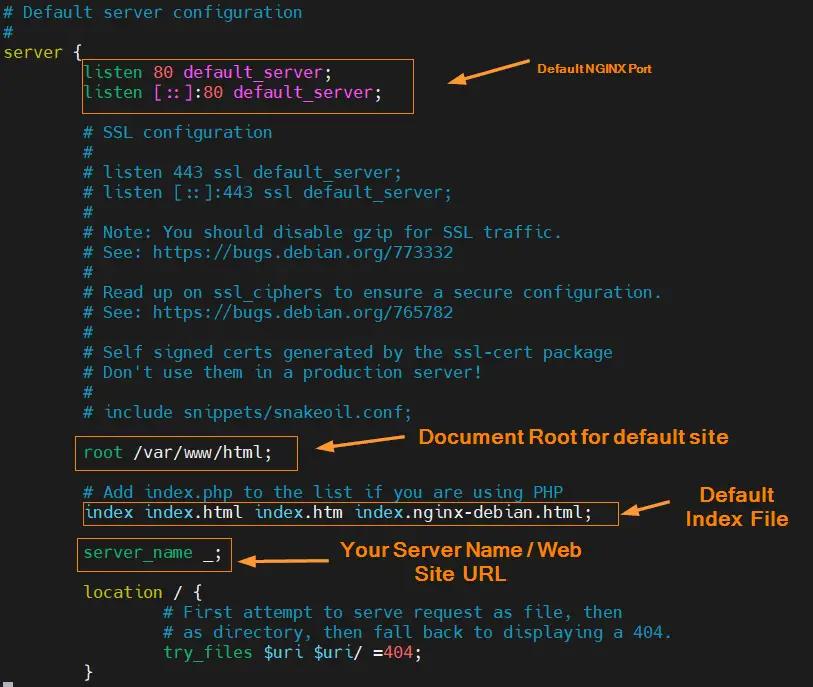Screen dimensions: 813x687
Task: Click the 'Read up on ssl_ciphers' comment
Action: pyautogui.click(x=372, y=293)
